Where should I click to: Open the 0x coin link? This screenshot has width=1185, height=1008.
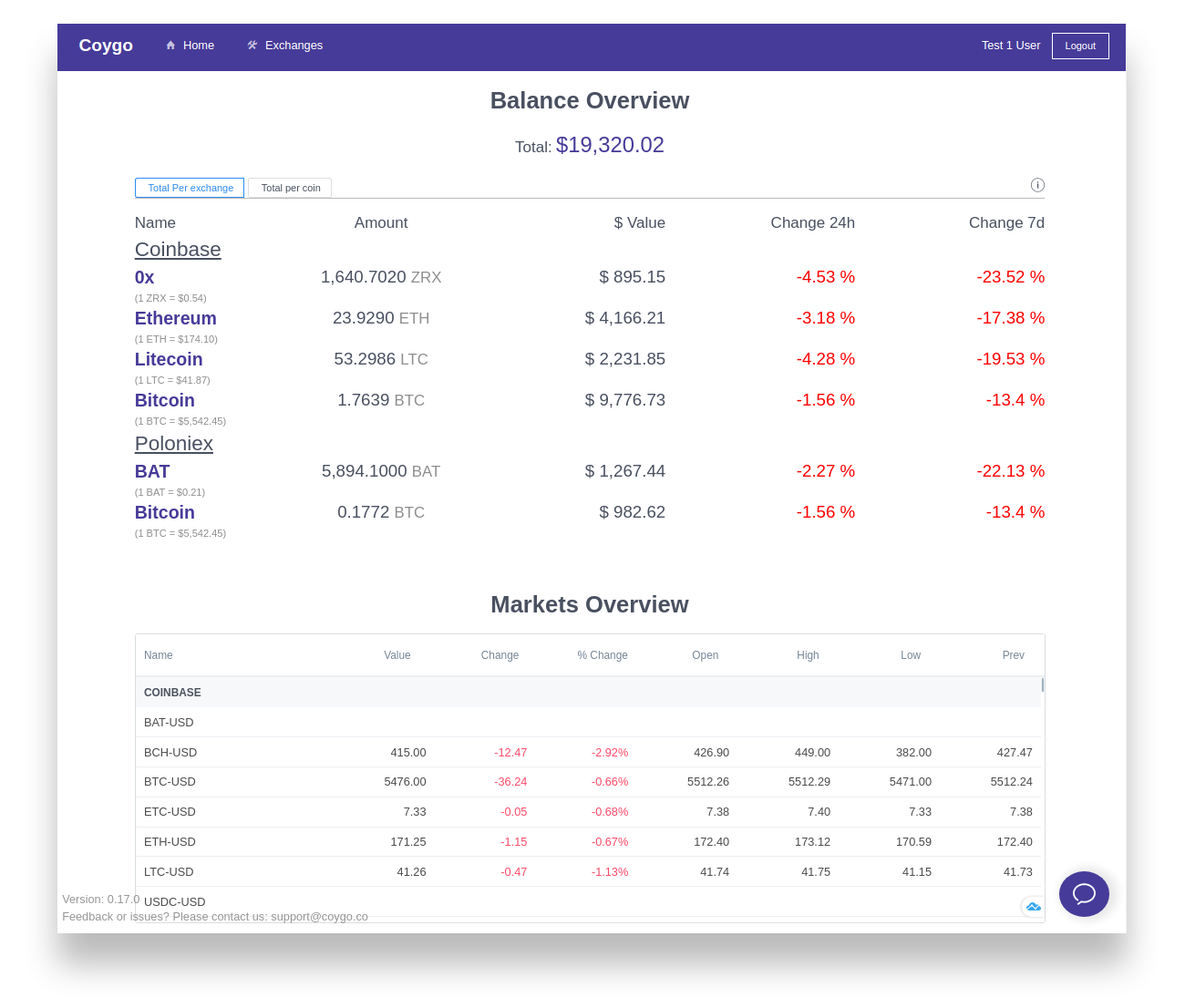point(145,277)
